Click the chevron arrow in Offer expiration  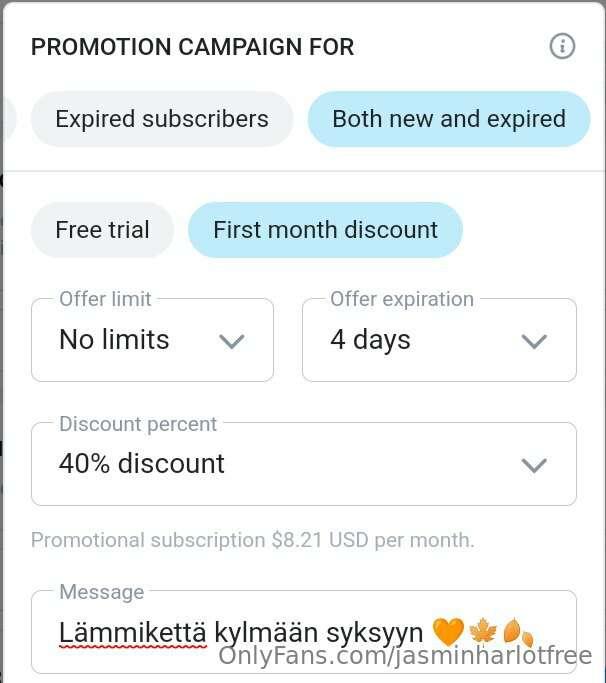pos(534,342)
